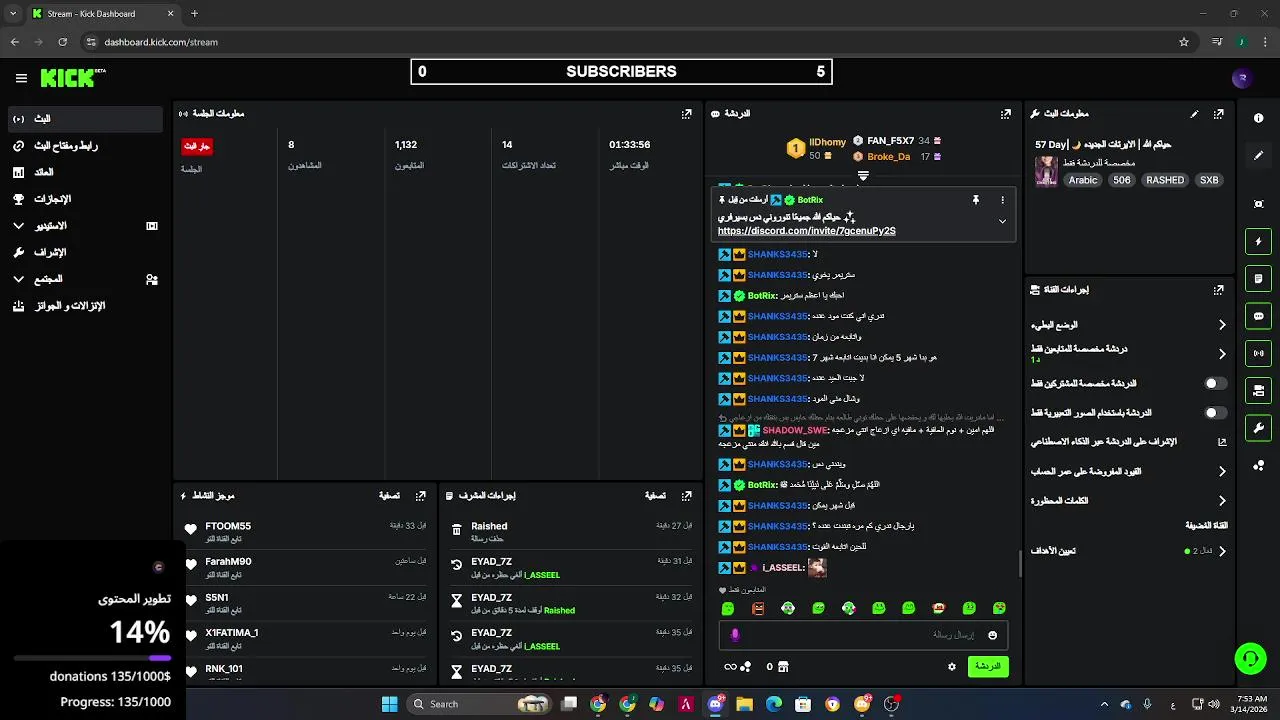Screen dimensions: 1280x720
Task: Open the emoji picker in message box
Action: [x=992, y=635]
